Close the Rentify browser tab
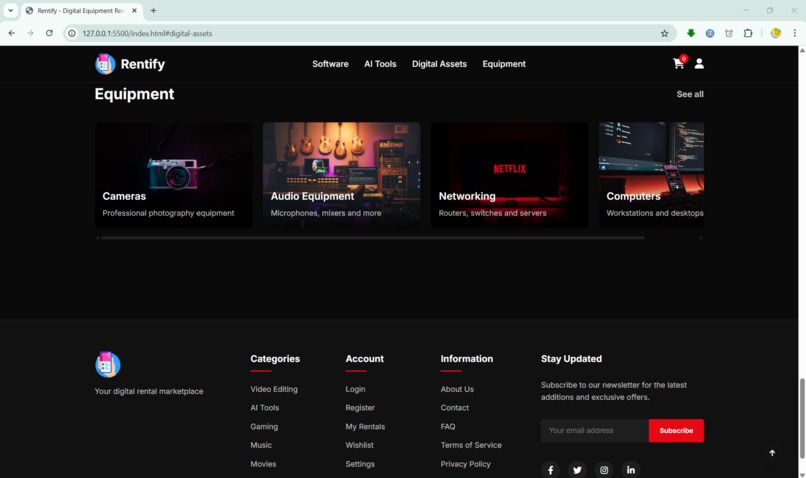Image resolution: width=806 pixels, height=478 pixels. coord(135,10)
